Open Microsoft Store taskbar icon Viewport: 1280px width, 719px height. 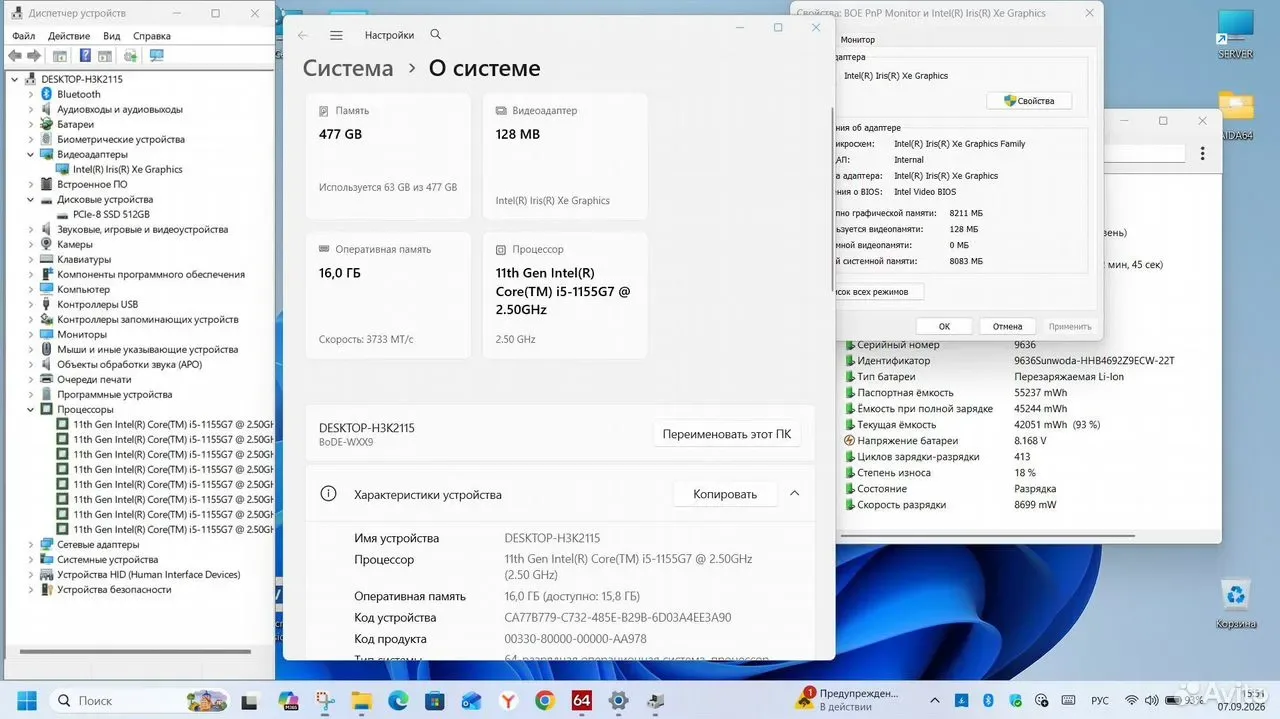coord(435,701)
